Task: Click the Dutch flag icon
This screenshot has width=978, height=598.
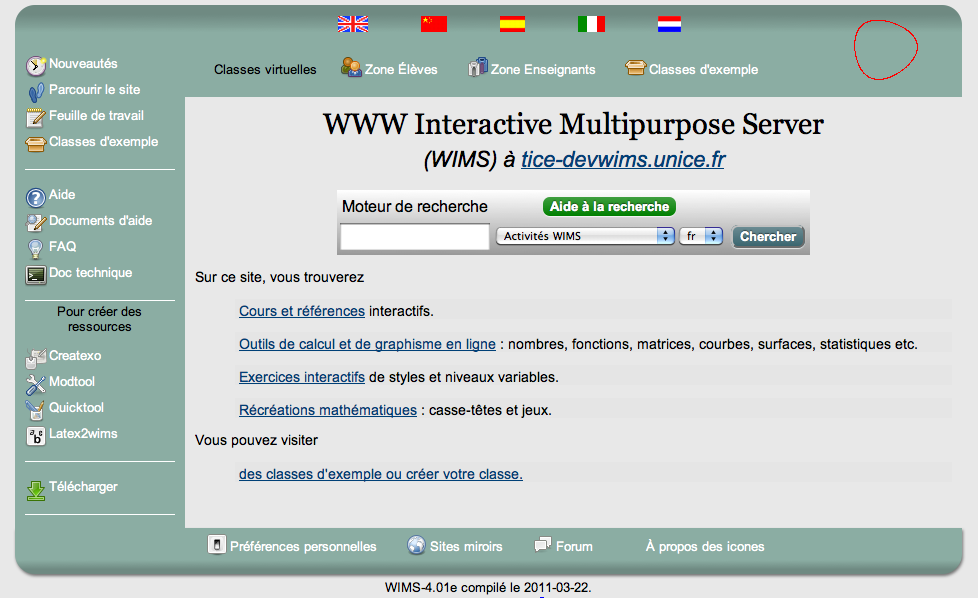Action: [669, 24]
